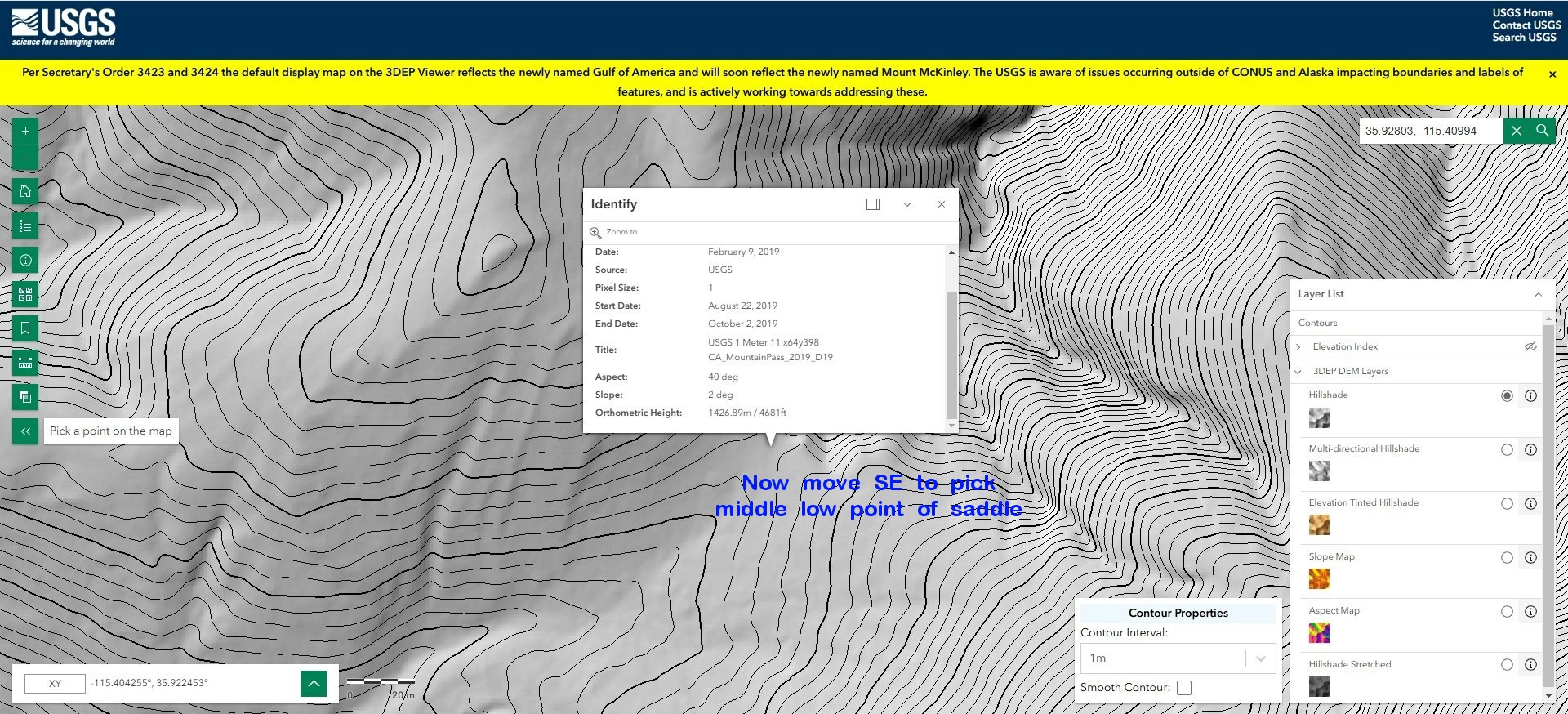Collapse the 3DEP DEM Layers group
This screenshot has width=1568, height=714.
(x=1298, y=372)
